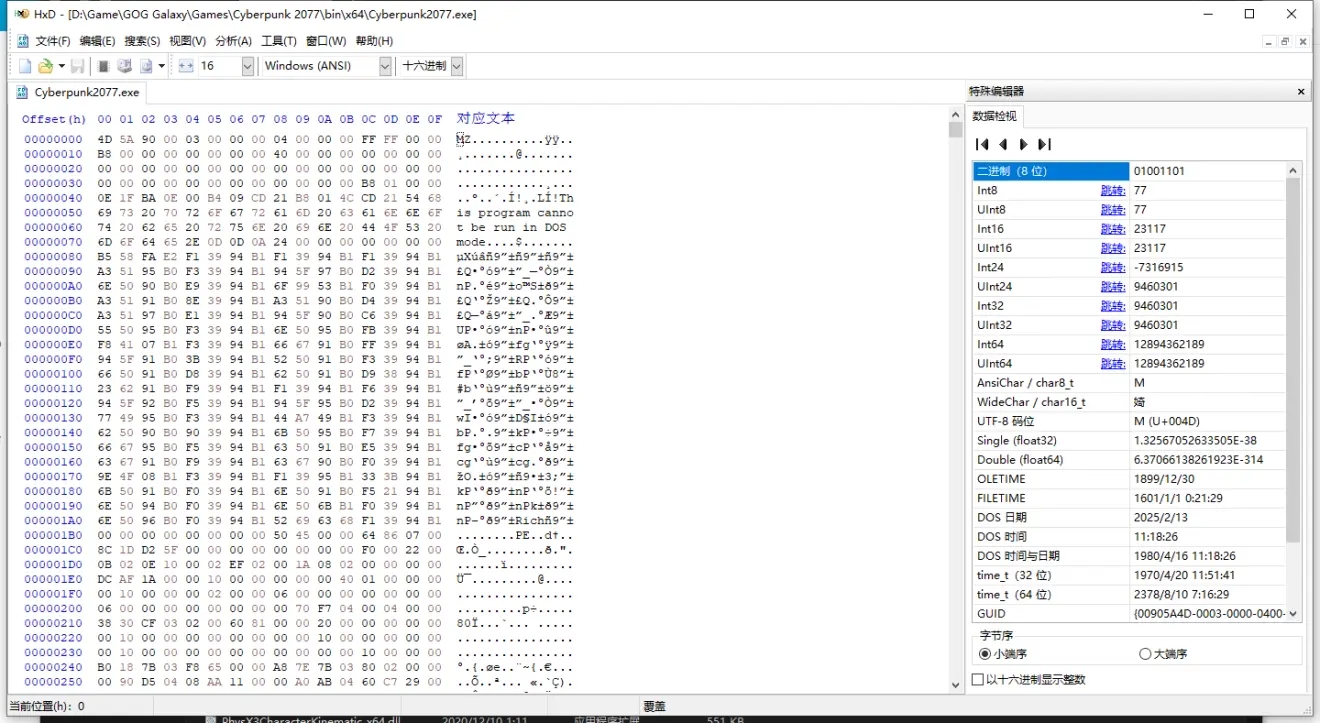Click the Open file folder icon

45,66
